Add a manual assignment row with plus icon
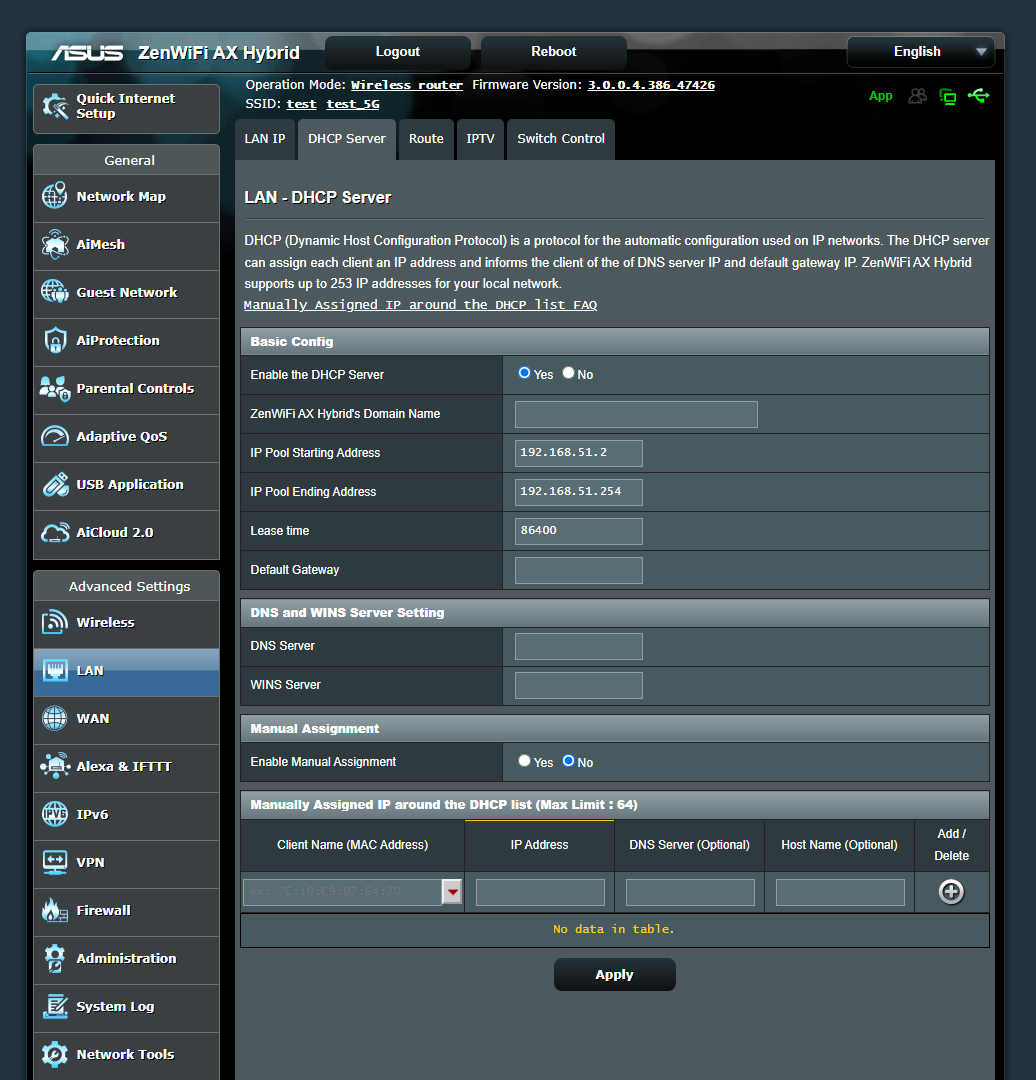 tap(950, 891)
